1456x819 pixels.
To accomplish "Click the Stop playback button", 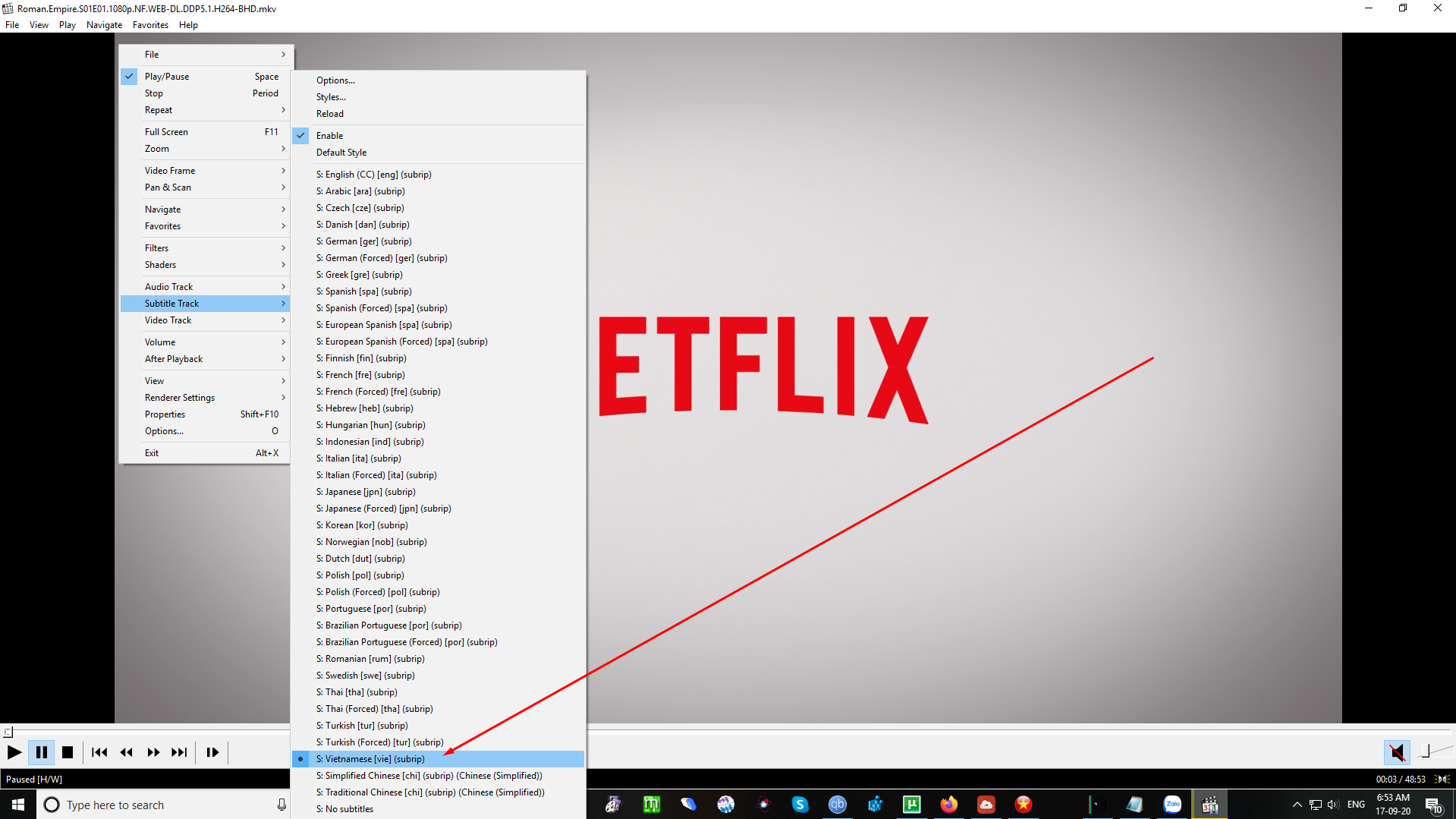I will pyautogui.click(x=67, y=752).
